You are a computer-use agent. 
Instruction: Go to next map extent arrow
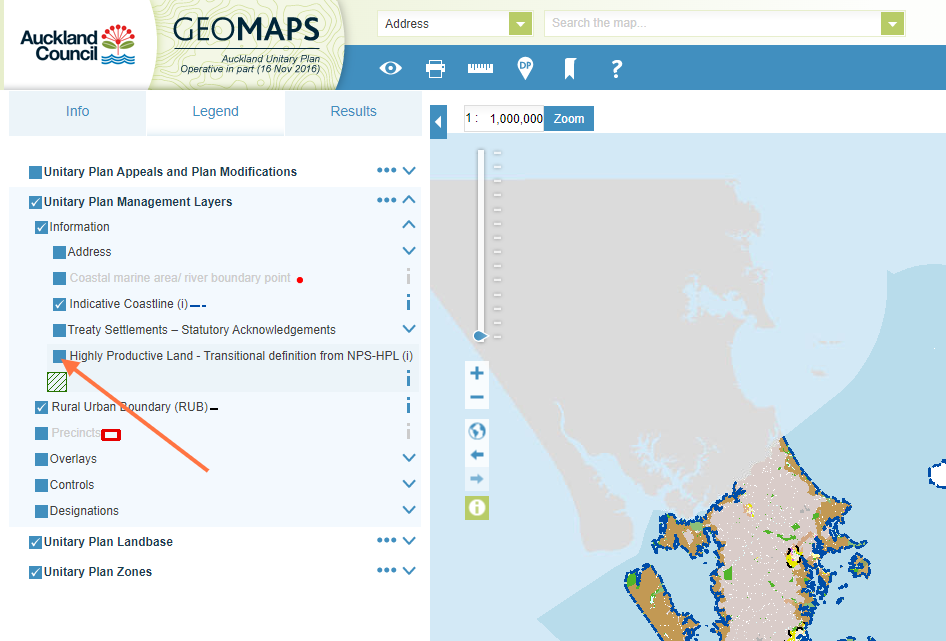[477, 479]
